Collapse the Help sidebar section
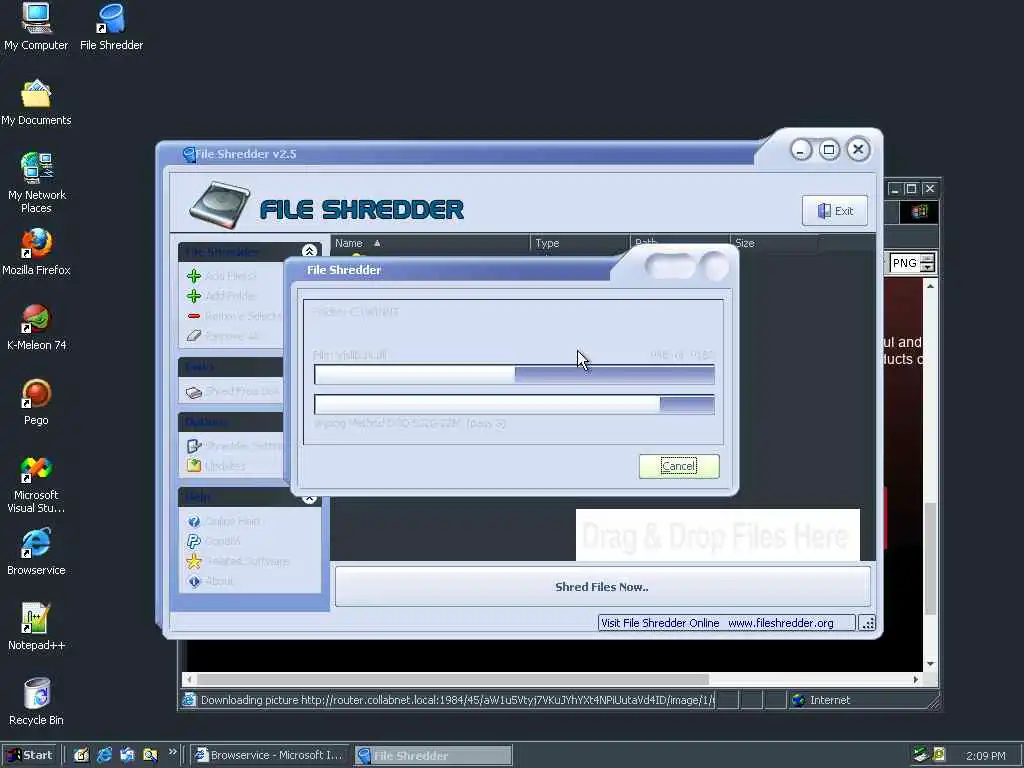Viewport: 1024px width, 768px height. 310,499
